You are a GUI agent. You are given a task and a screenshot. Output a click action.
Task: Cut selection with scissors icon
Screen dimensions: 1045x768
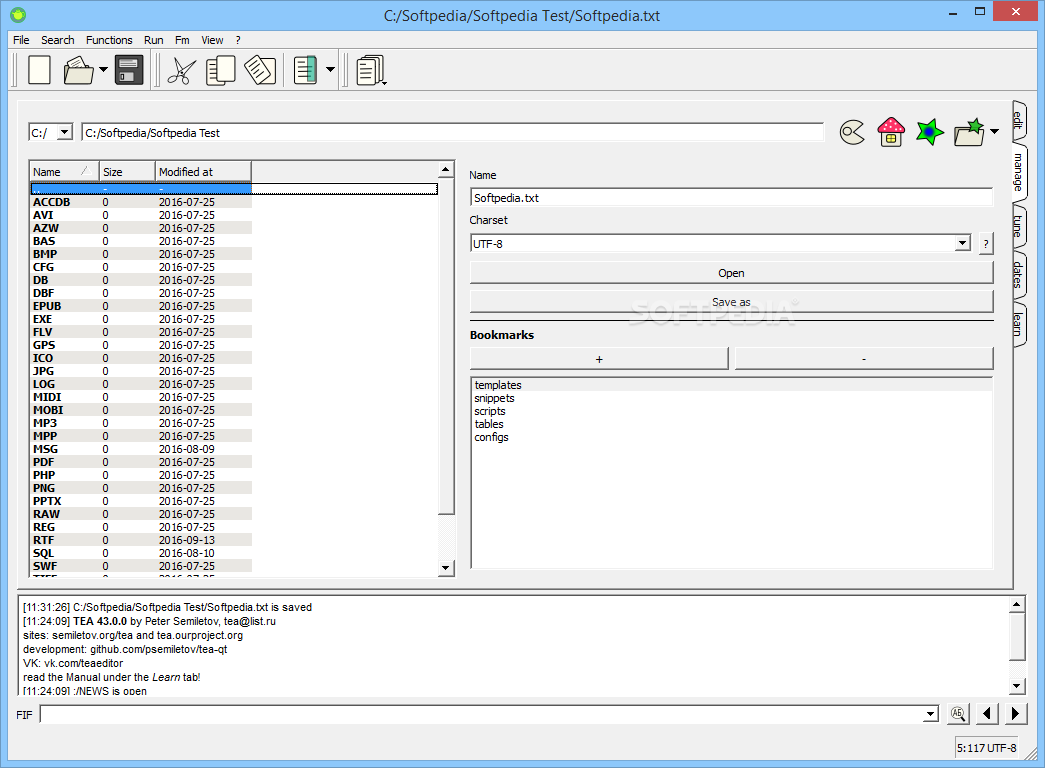coord(181,71)
